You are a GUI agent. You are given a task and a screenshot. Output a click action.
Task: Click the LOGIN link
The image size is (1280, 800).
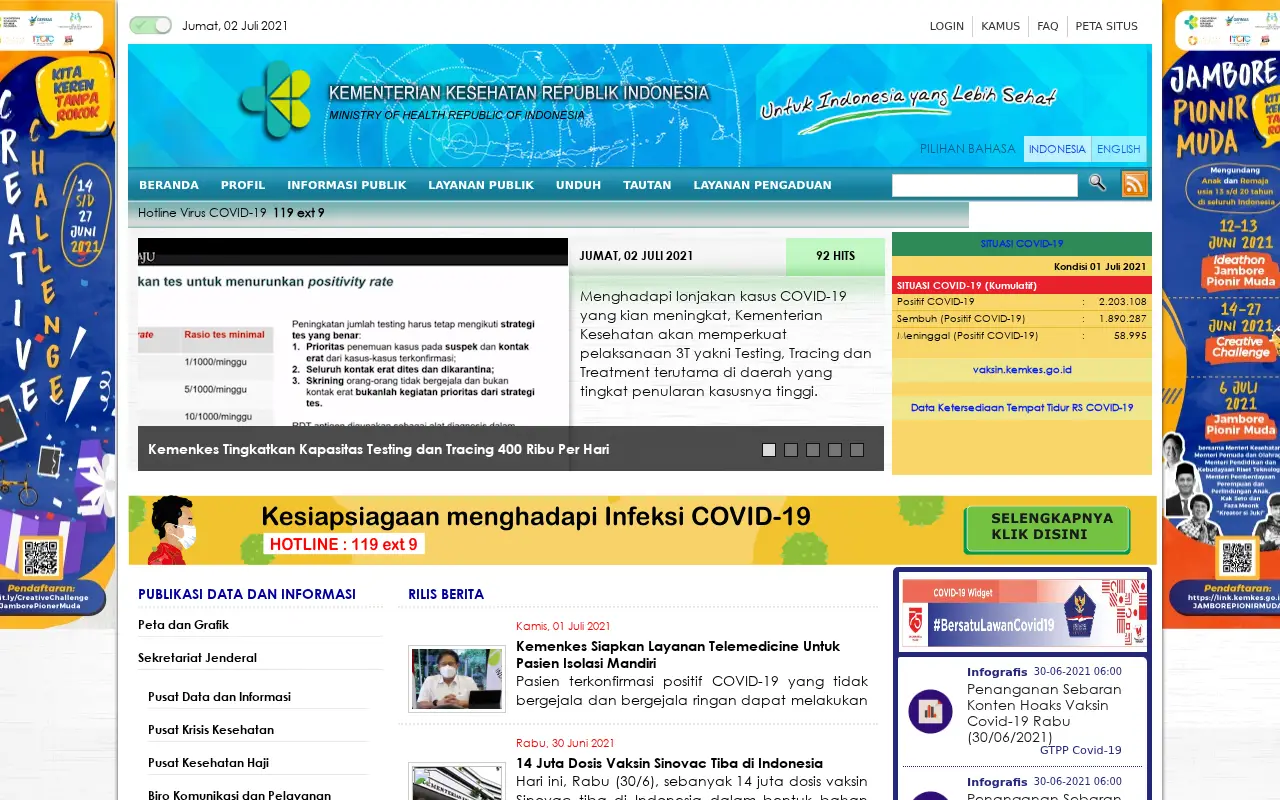tap(947, 26)
